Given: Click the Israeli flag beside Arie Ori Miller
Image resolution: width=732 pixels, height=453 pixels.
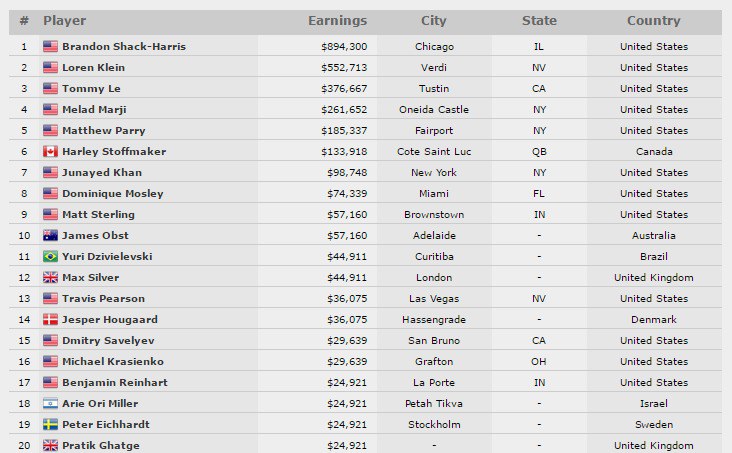Looking at the screenshot, I should click(50, 404).
